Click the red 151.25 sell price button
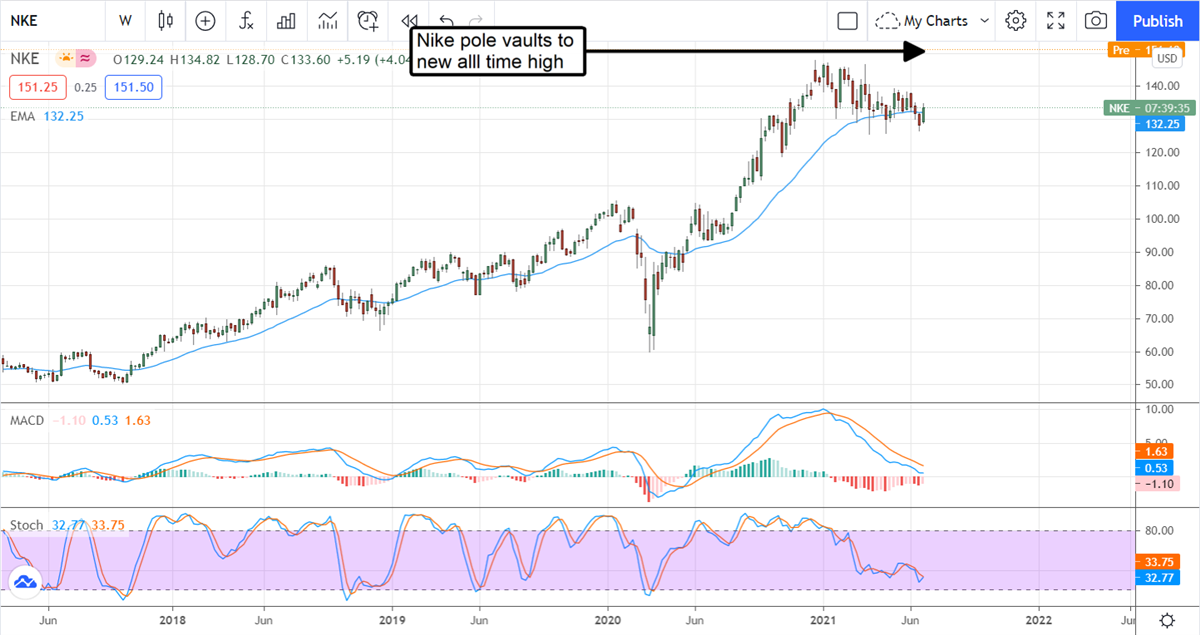Viewport: 1200px width, 635px height. [x=38, y=87]
